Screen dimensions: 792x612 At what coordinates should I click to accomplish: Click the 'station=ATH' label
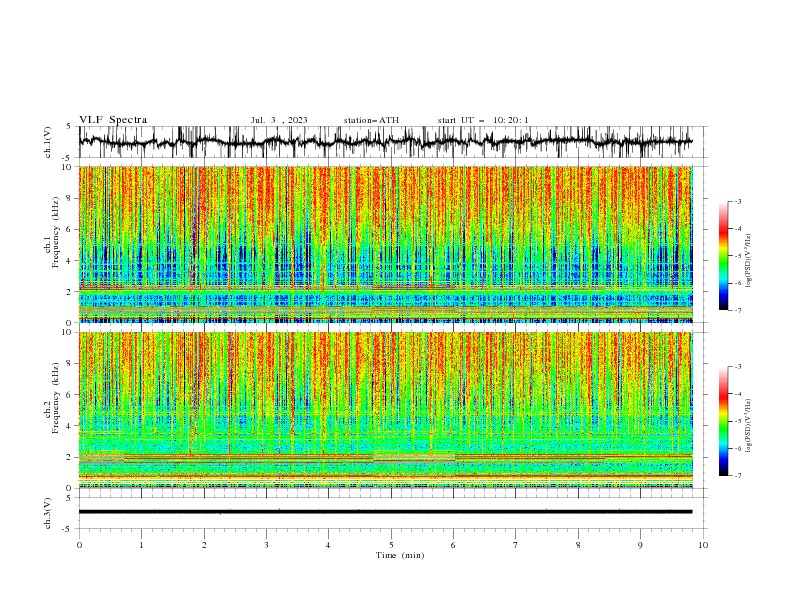point(371,120)
